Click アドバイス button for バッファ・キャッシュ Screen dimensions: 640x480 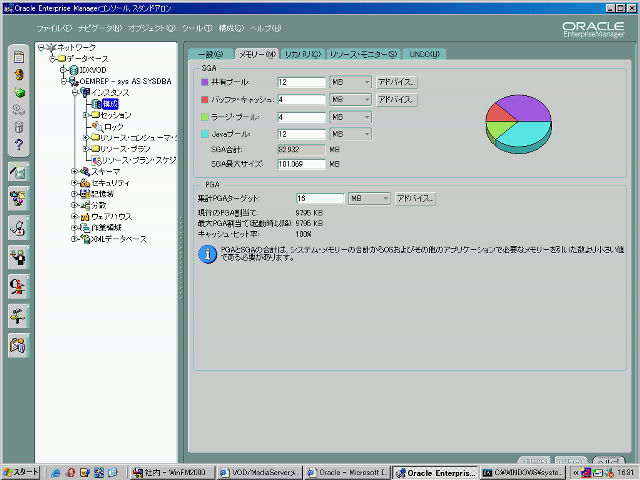[396, 100]
